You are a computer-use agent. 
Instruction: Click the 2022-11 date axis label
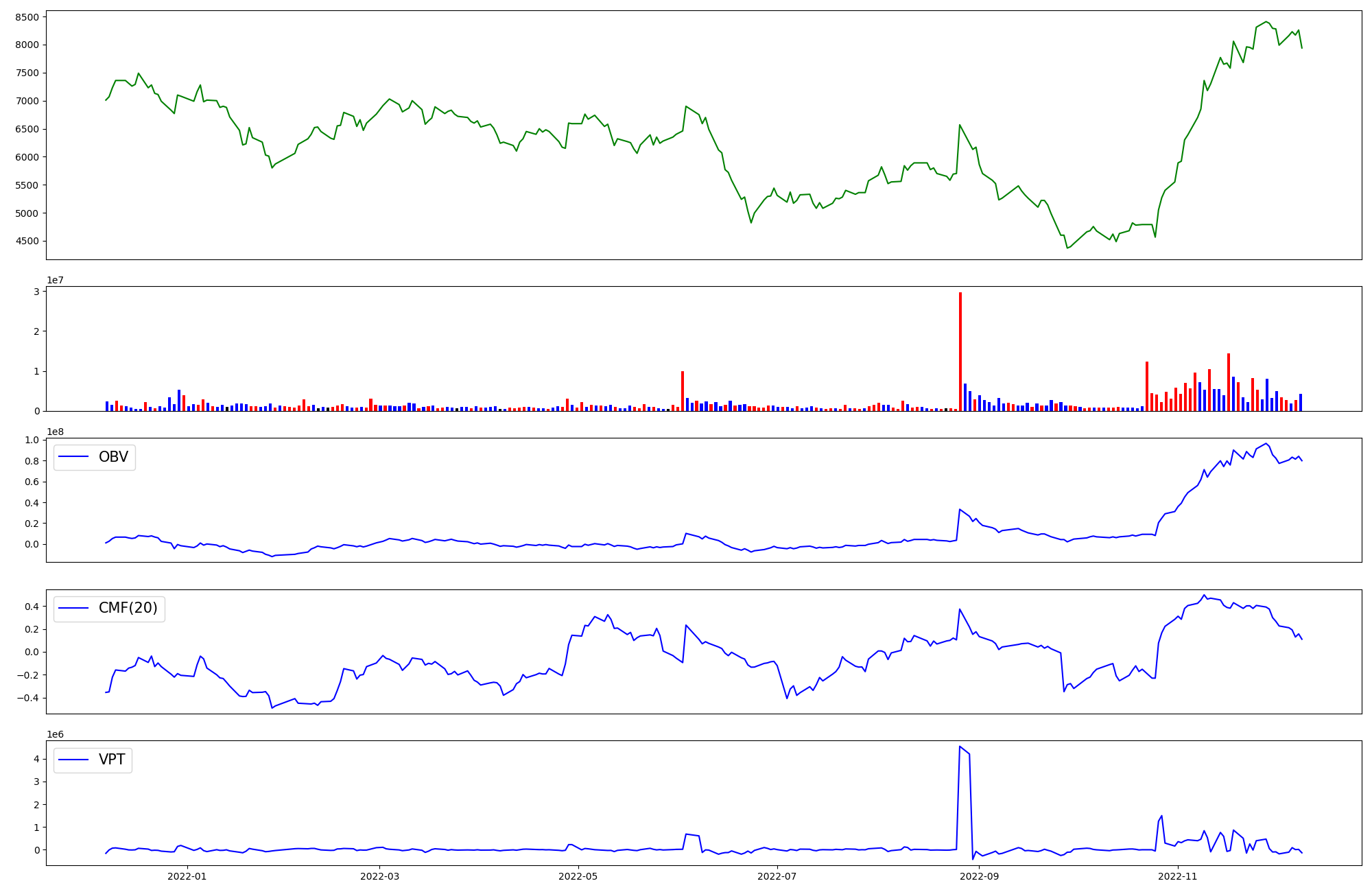click(x=1177, y=876)
